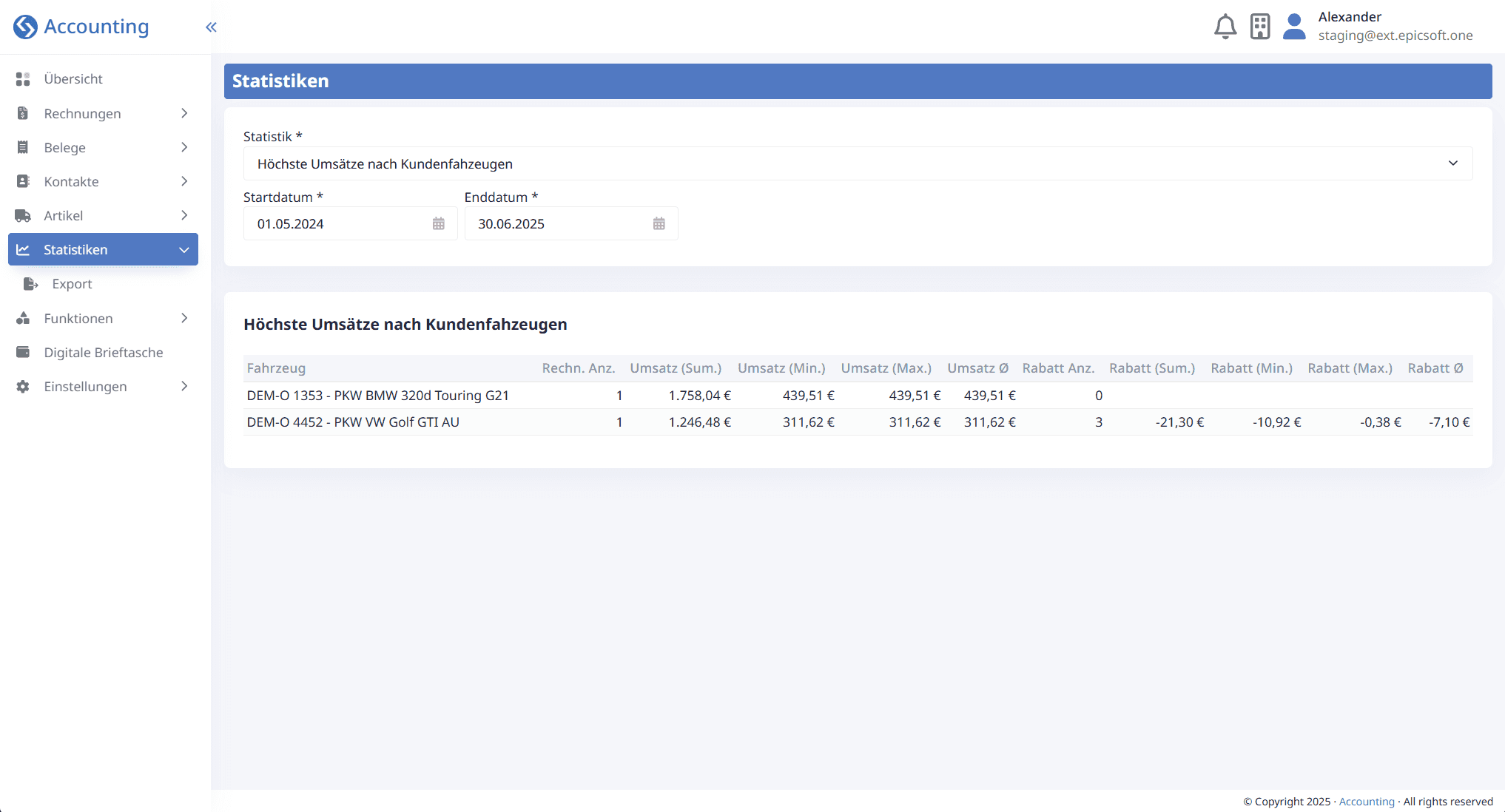Expand the Belege submenu chevron

click(184, 147)
